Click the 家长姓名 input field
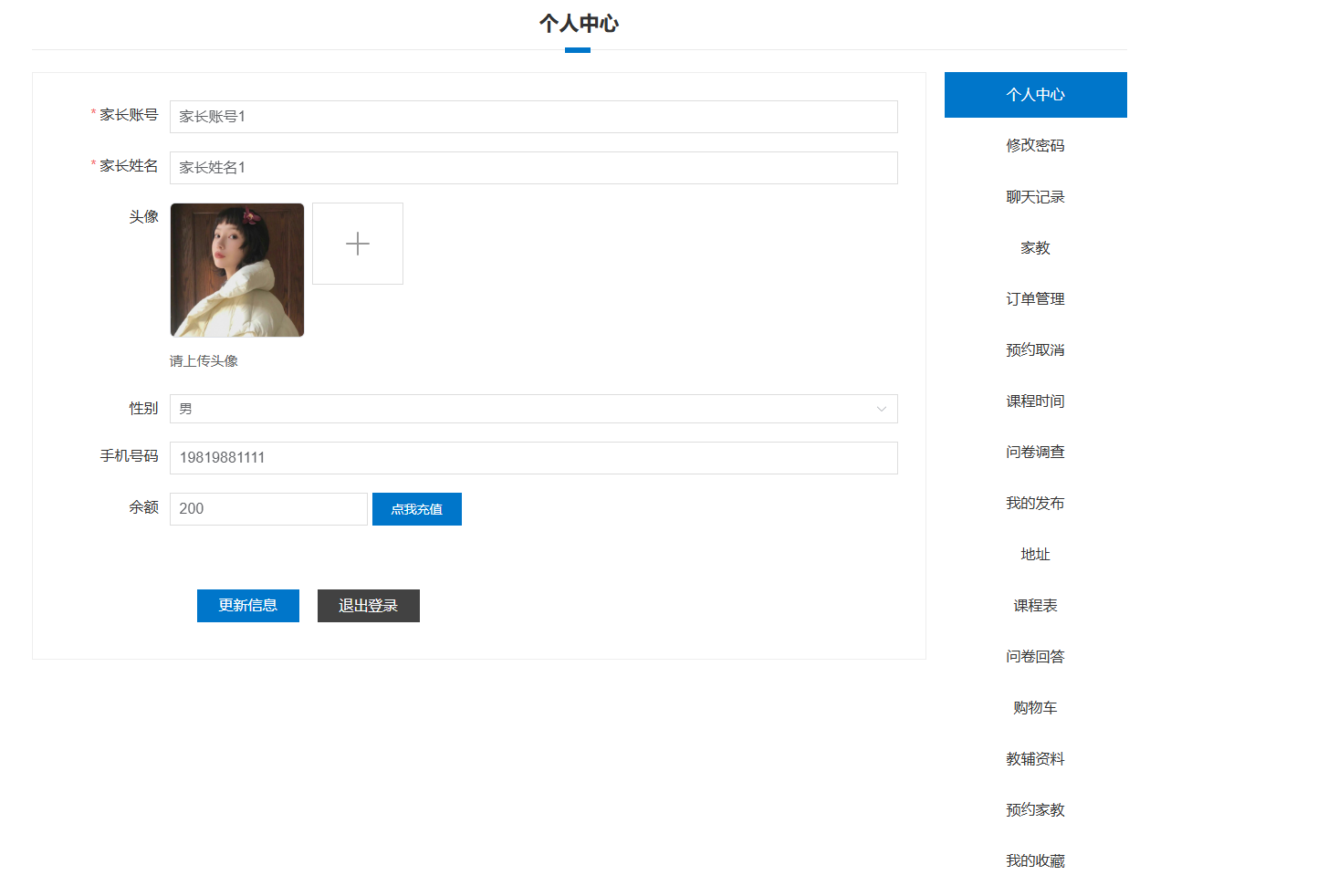1328x896 pixels. pyautogui.click(x=533, y=168)
